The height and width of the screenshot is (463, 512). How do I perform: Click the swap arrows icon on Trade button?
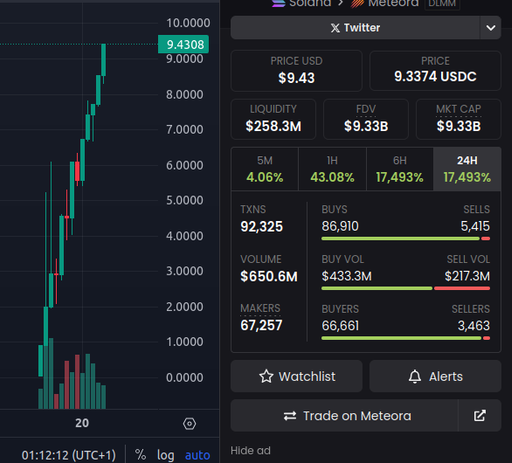[x=290, y=416]
